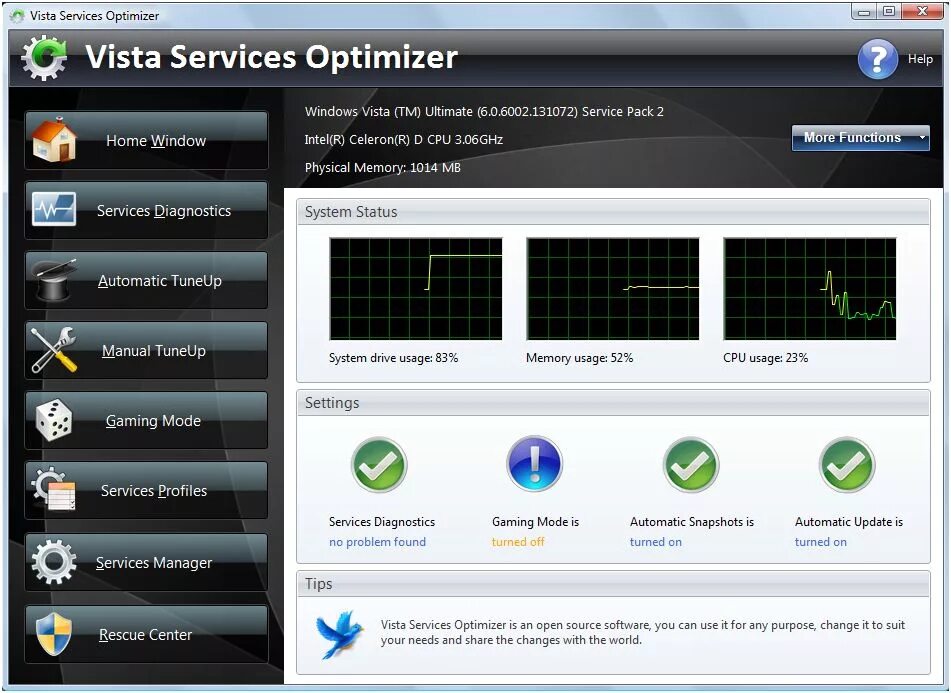
Task: Click the Manual TuneUp tools icon
Action: [x=53, y=350]
